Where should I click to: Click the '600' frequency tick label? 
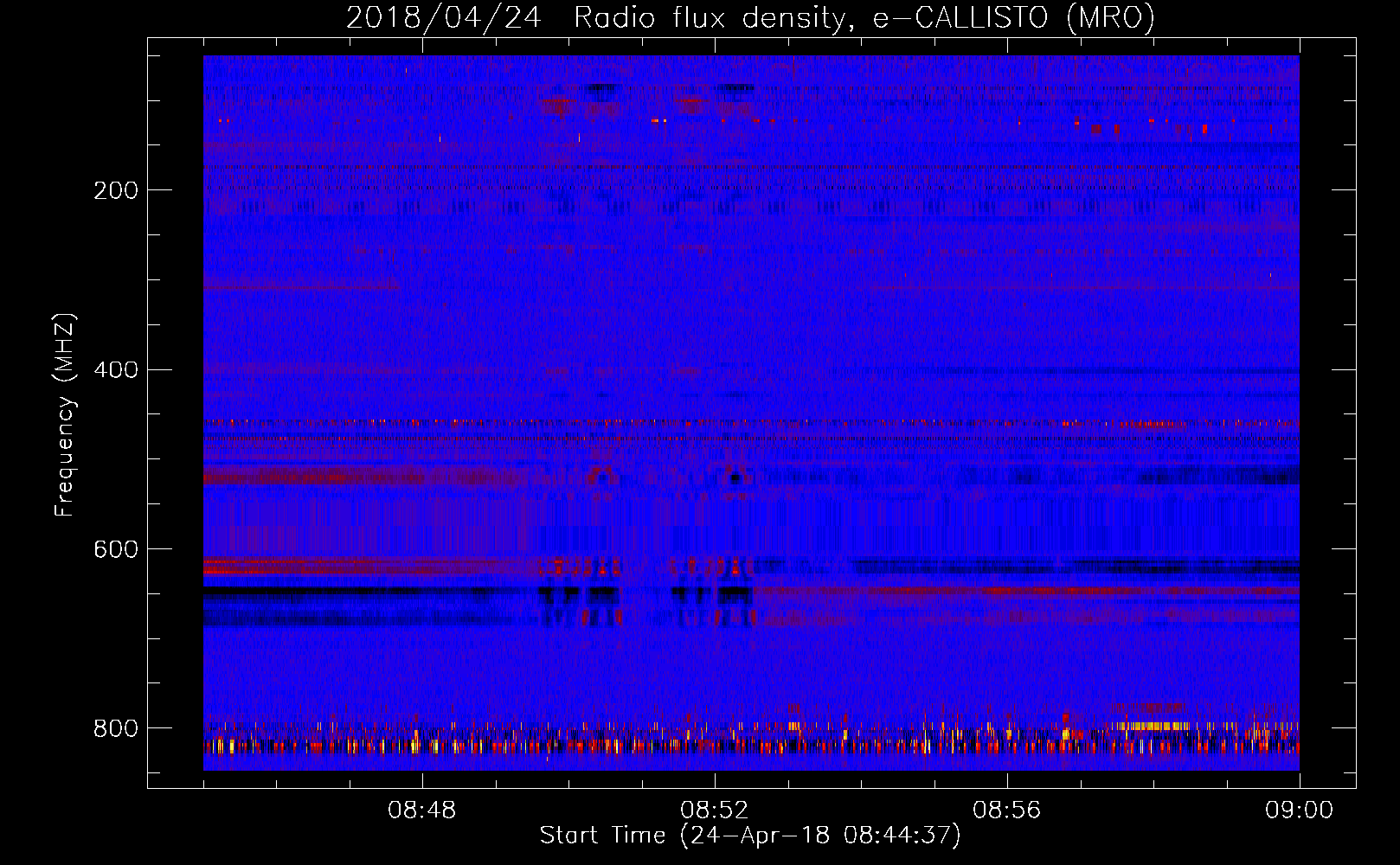coord(116,550)
